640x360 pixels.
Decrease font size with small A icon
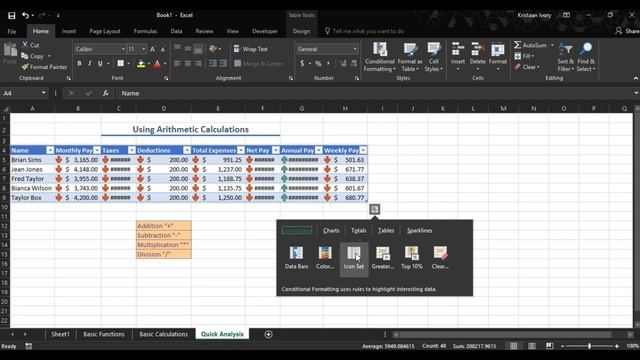(x=162, y=49)
